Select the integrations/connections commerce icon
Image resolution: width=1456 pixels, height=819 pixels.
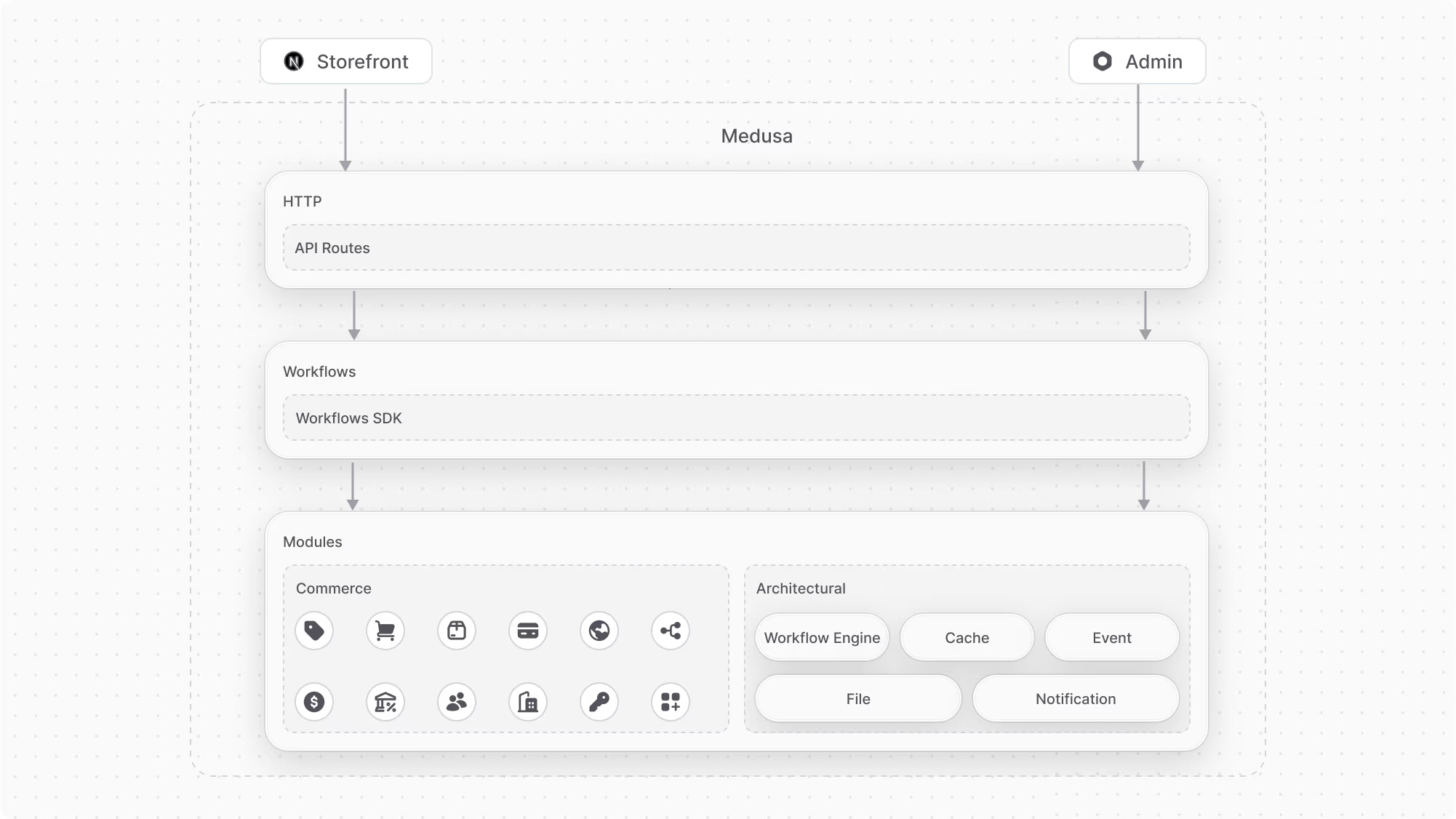coord(670,630)
